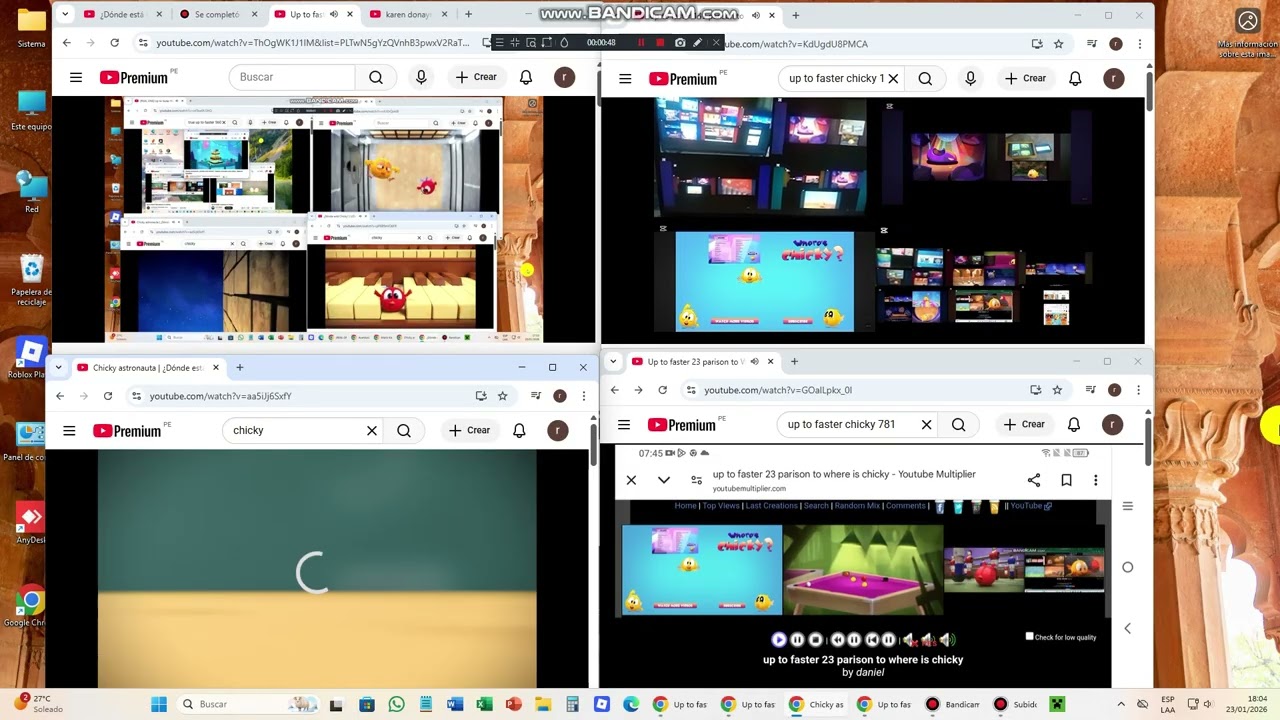Clear the 'up to faster chicky 781' search text
The image size is (1280, 720).
[926, 424]
